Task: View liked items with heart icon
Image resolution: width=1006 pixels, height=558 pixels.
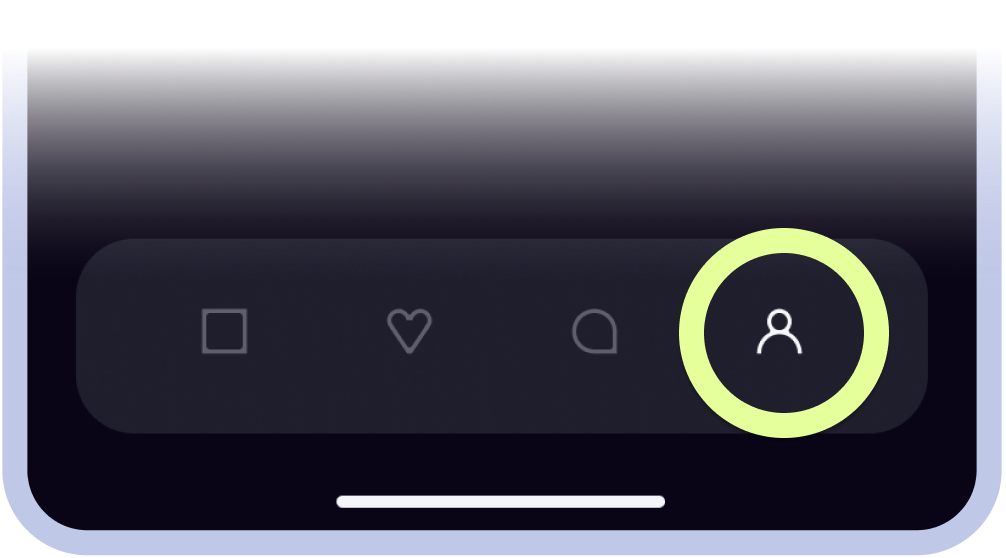Action: click(x=409, y=331)
